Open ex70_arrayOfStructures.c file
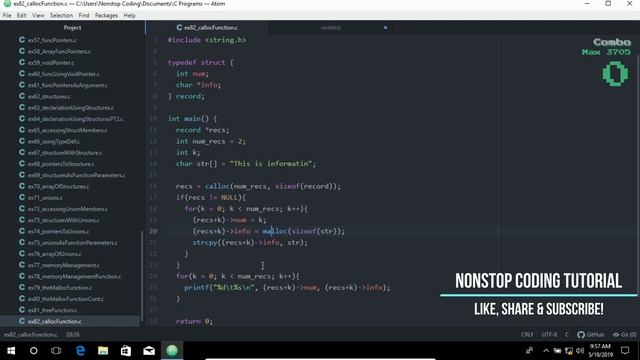Screen dimensions: 640x360 [58, 186]
